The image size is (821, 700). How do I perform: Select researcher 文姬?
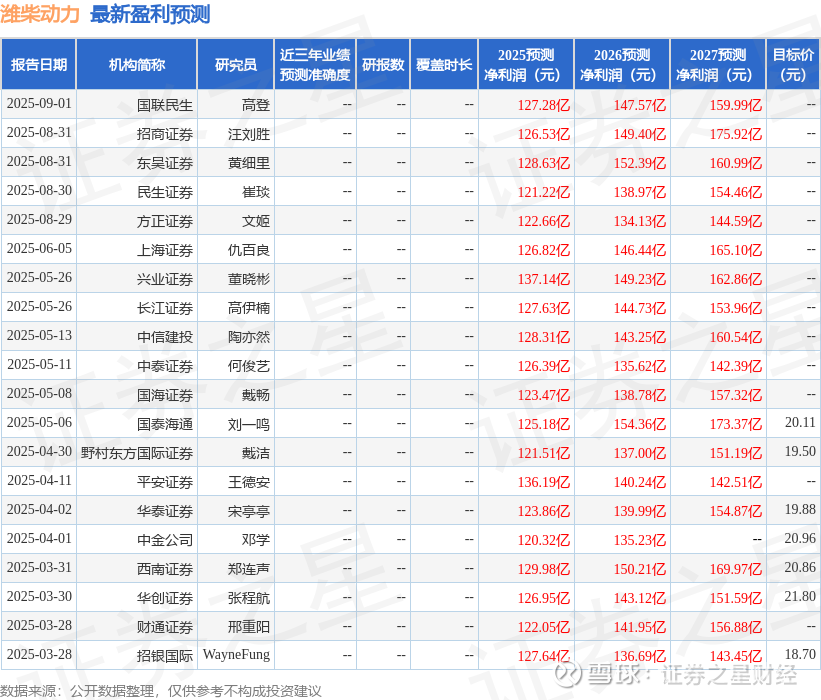(256, 221)
